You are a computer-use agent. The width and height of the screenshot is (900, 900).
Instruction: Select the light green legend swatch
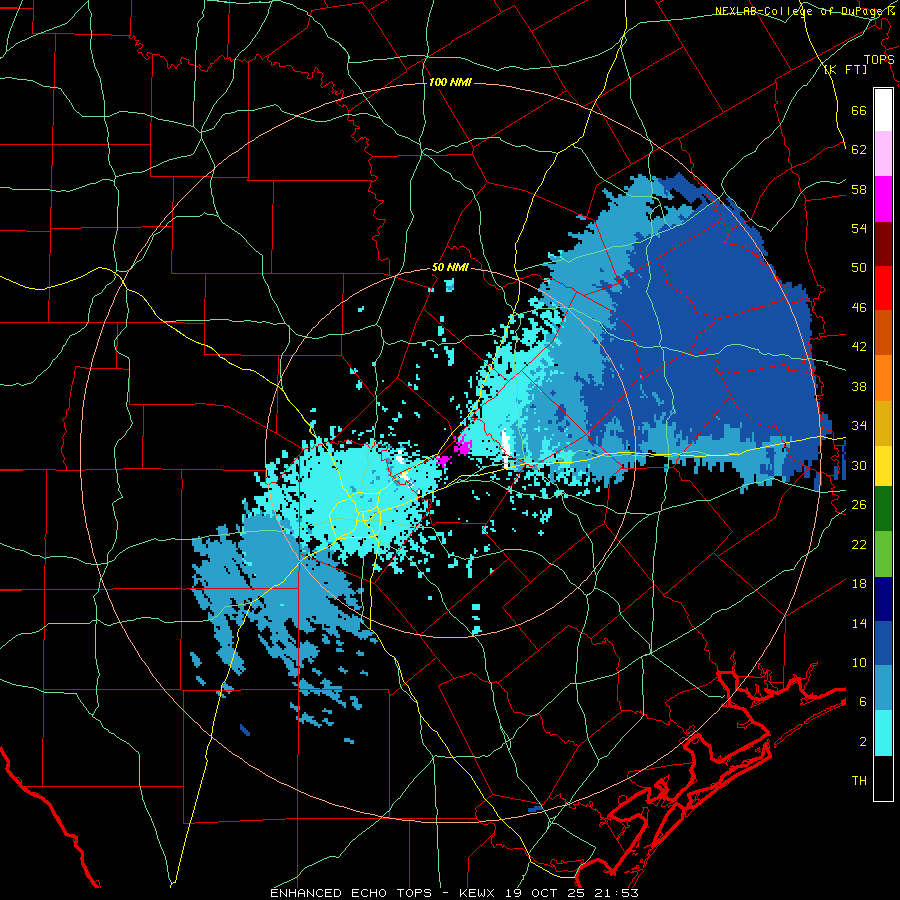pos(883,553)
